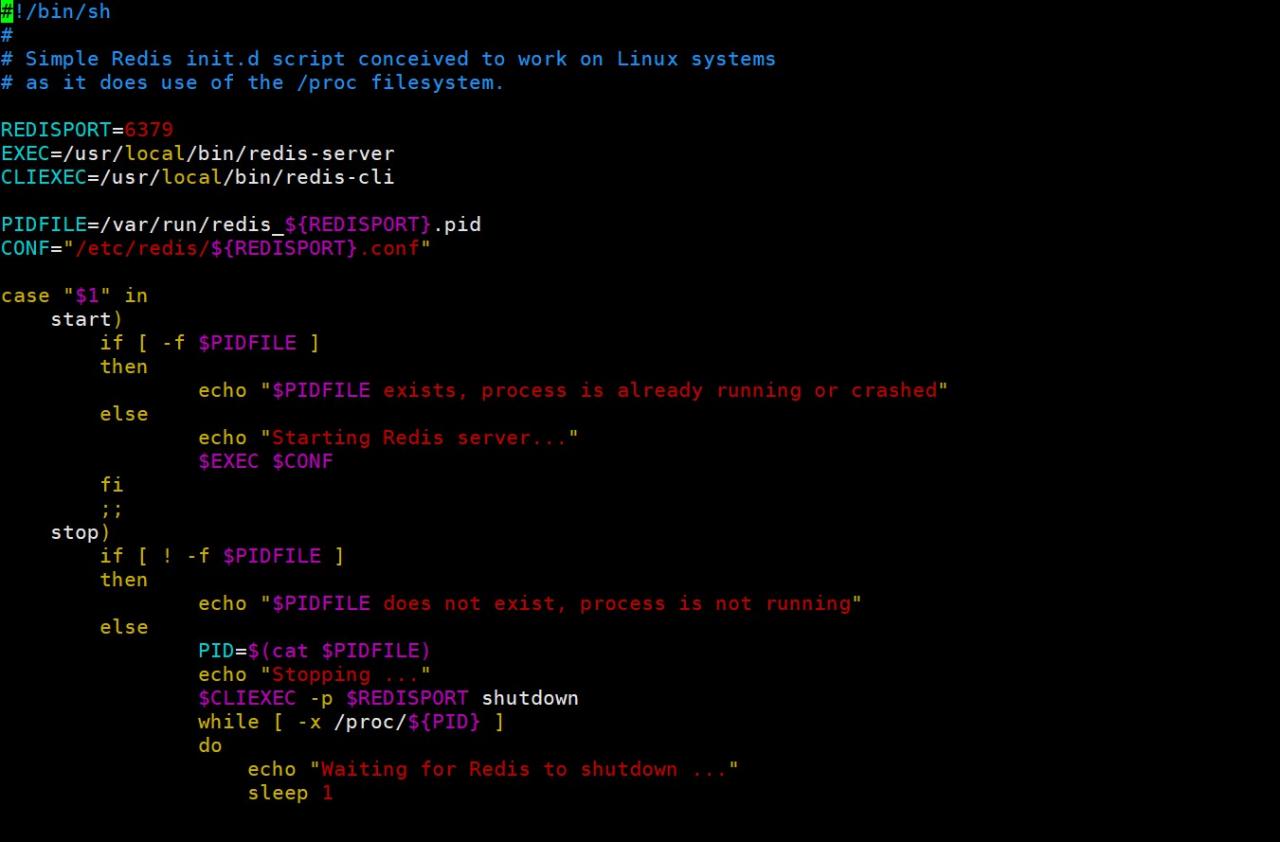Click the 'while [ -x /proc/${PID} ]' loop line
This screenshot has height=842, width=1280.
click(351, 723)
